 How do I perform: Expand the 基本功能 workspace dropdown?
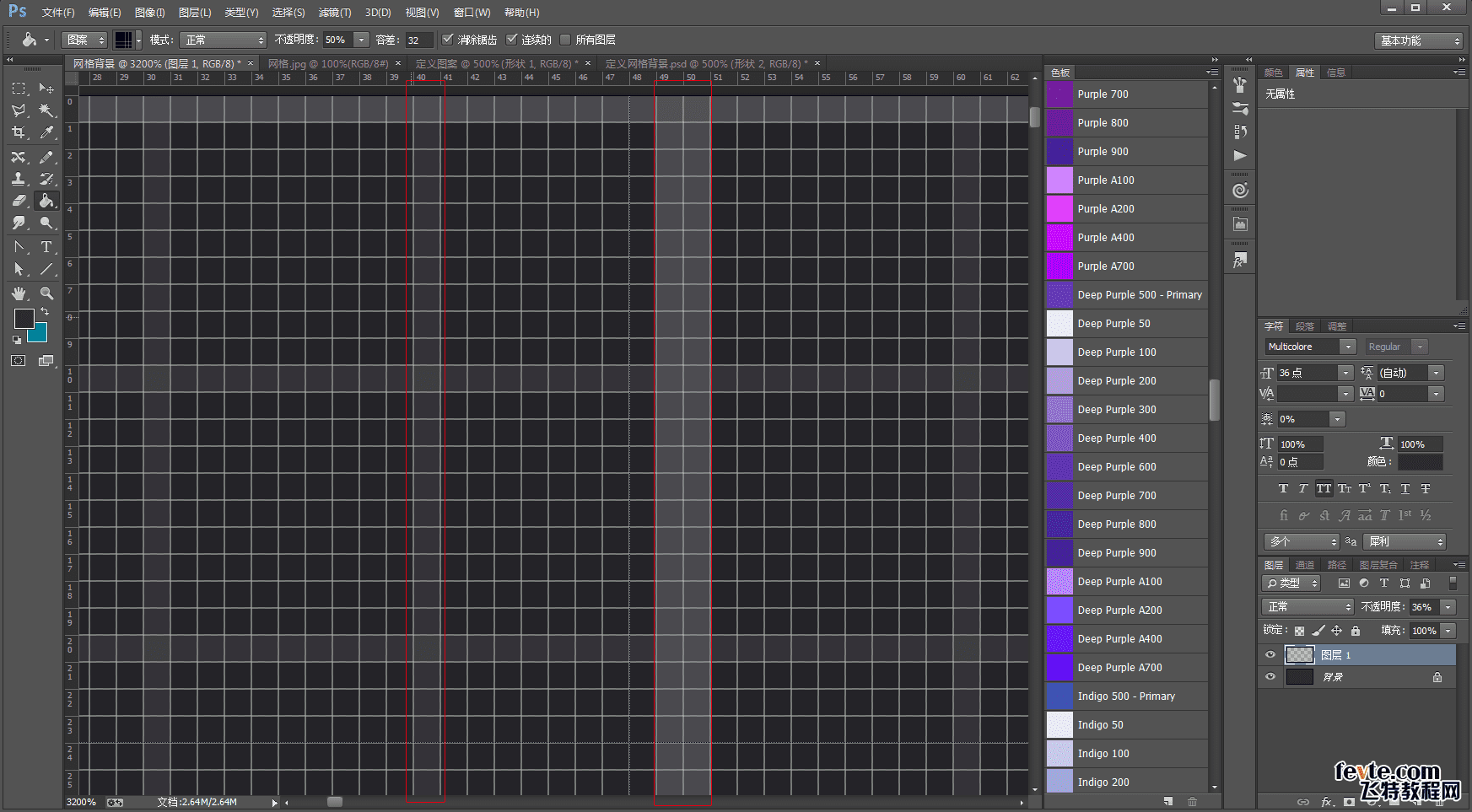[1420, 40]
